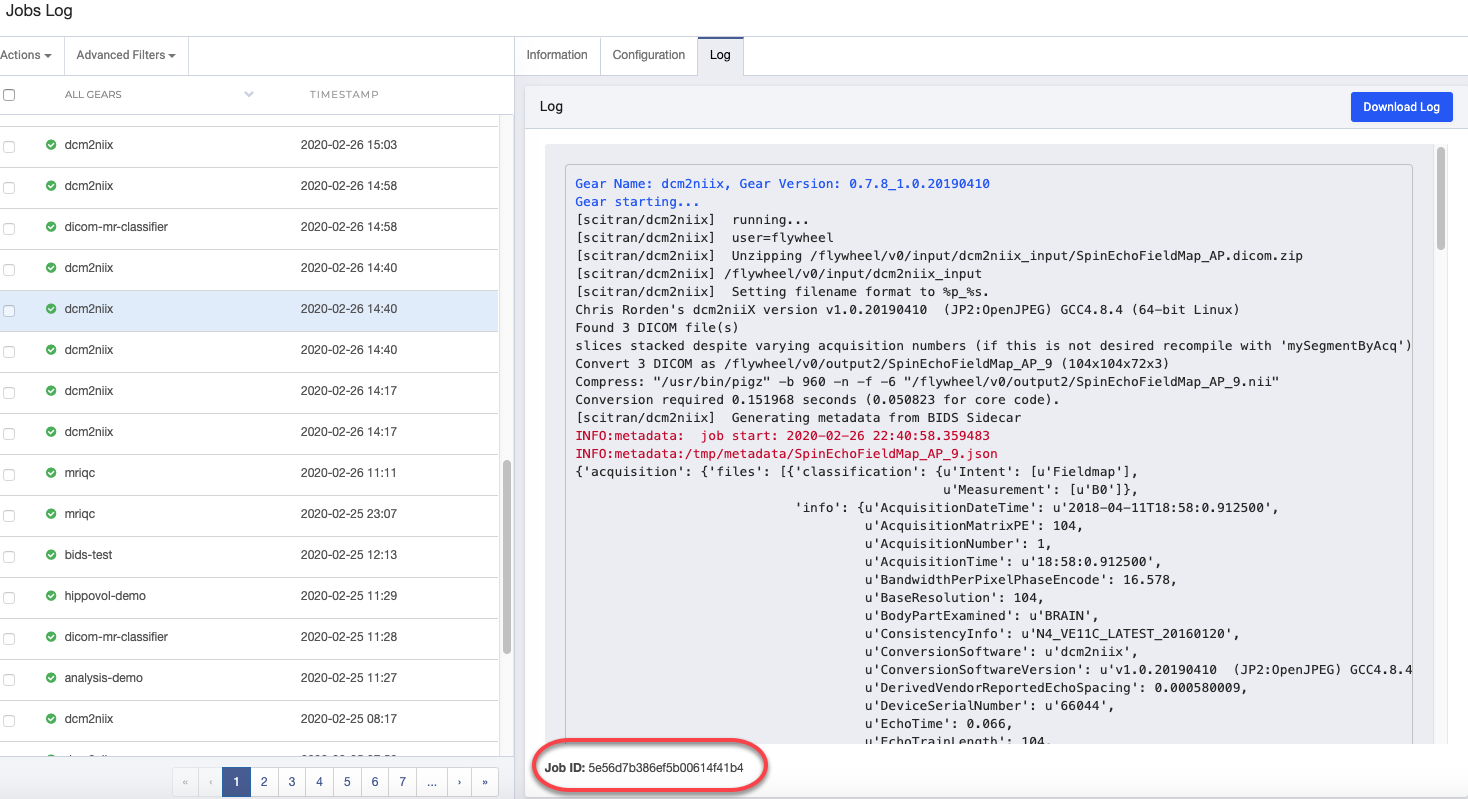
Task: Click the Download Log button
Action: 1401,107
